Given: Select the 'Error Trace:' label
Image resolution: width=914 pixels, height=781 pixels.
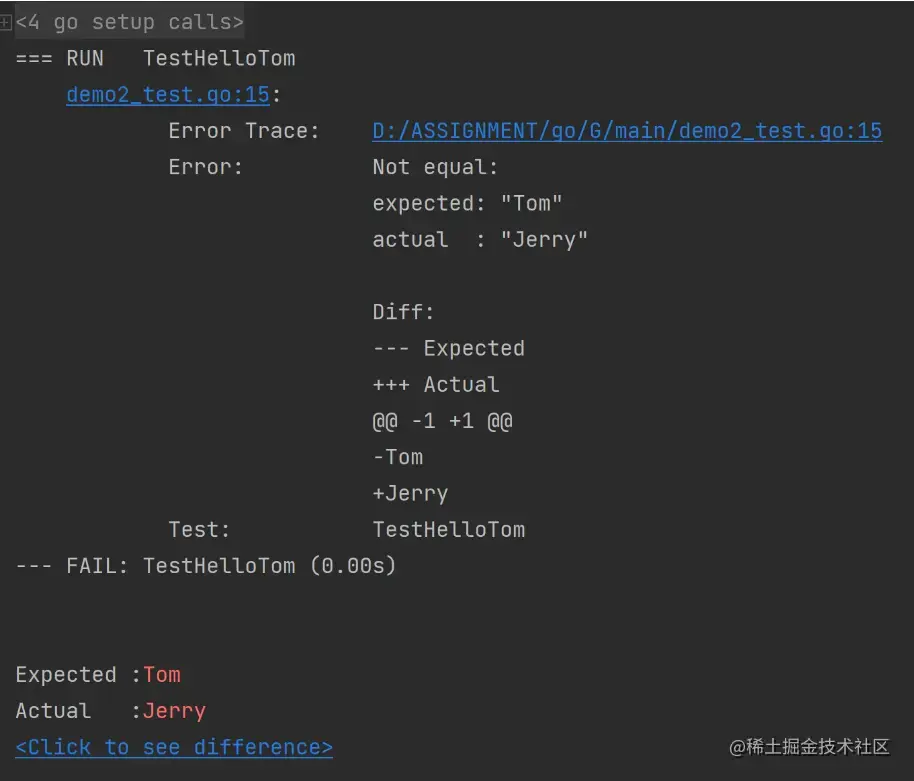Looking at the screenshot, I should click(244, 131).
